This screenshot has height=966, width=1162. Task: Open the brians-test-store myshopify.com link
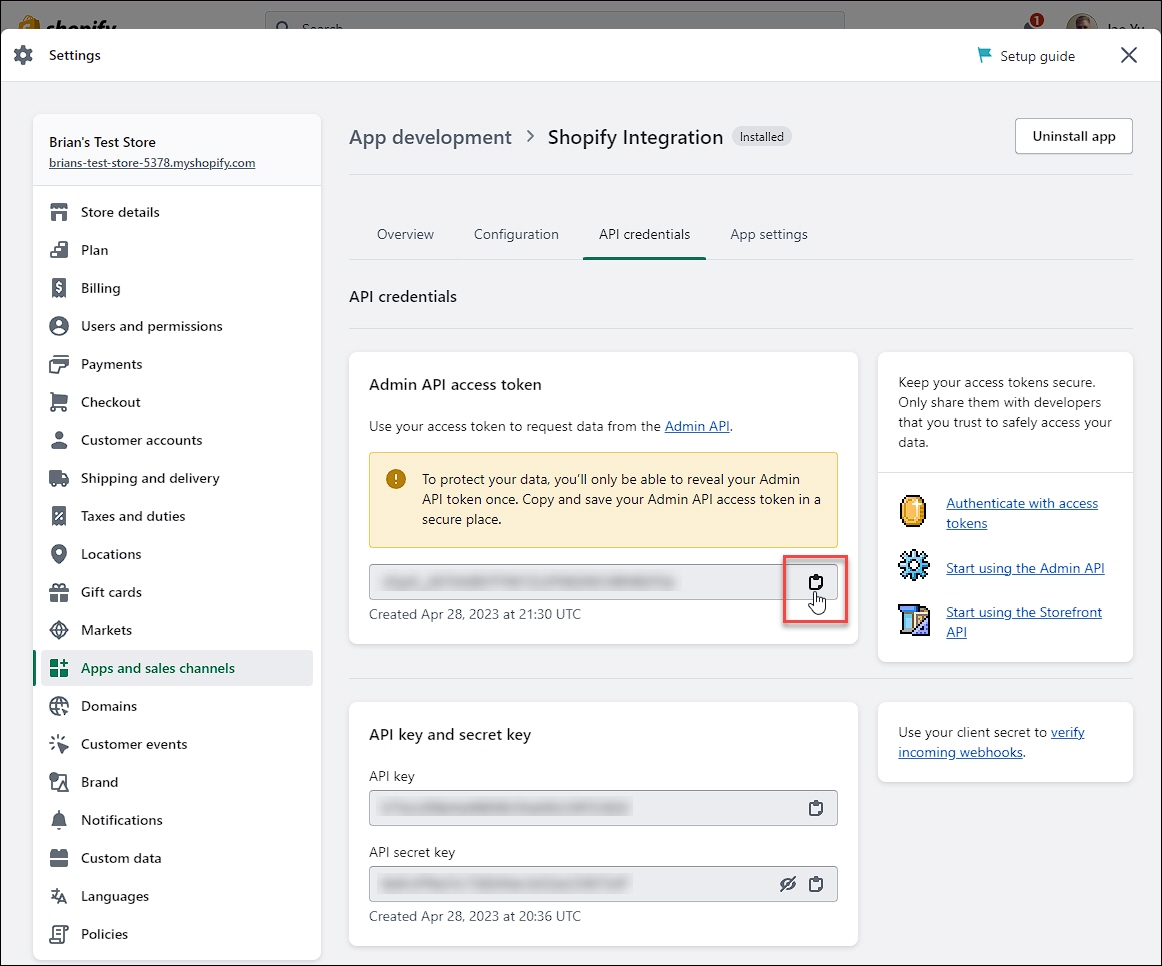pos(152,163)
